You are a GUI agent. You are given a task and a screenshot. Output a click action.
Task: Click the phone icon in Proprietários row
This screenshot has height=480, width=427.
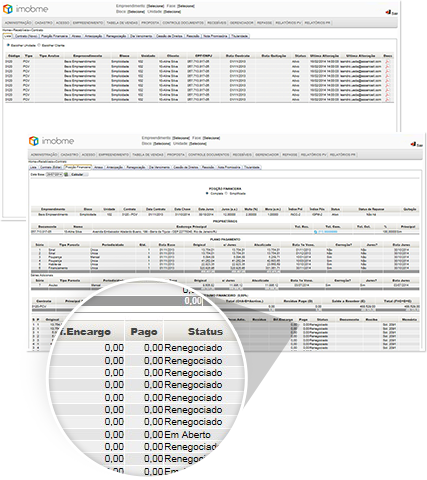pos(315,232)
